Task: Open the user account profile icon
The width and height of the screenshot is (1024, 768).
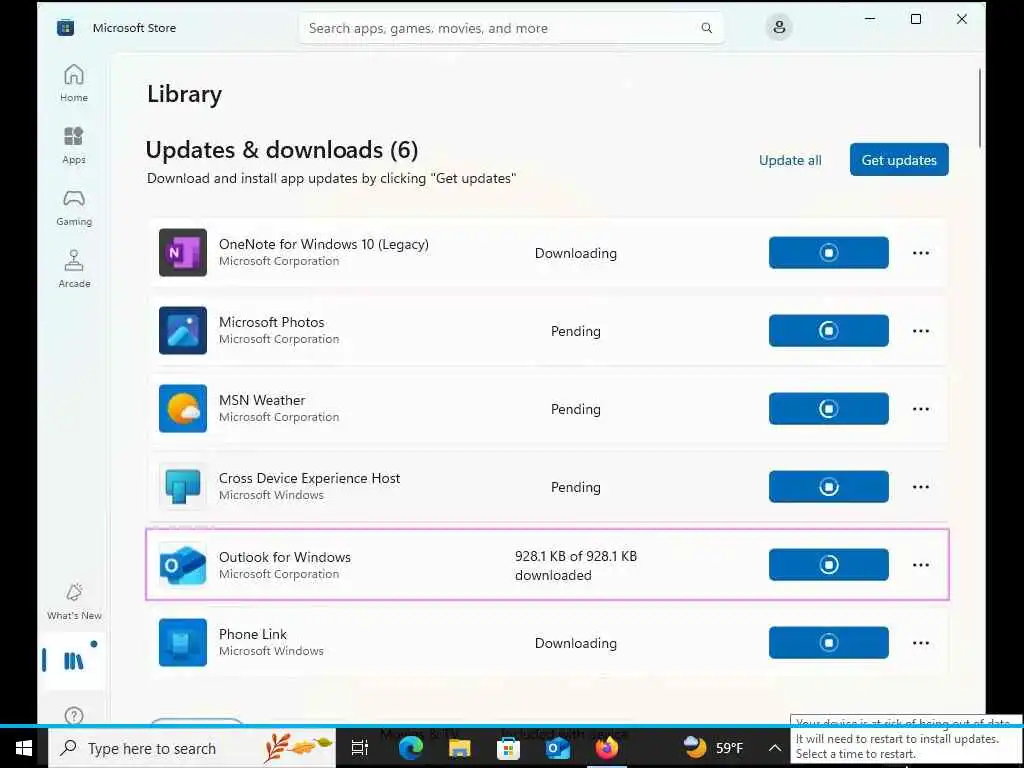Action: (x=778, y=27)
